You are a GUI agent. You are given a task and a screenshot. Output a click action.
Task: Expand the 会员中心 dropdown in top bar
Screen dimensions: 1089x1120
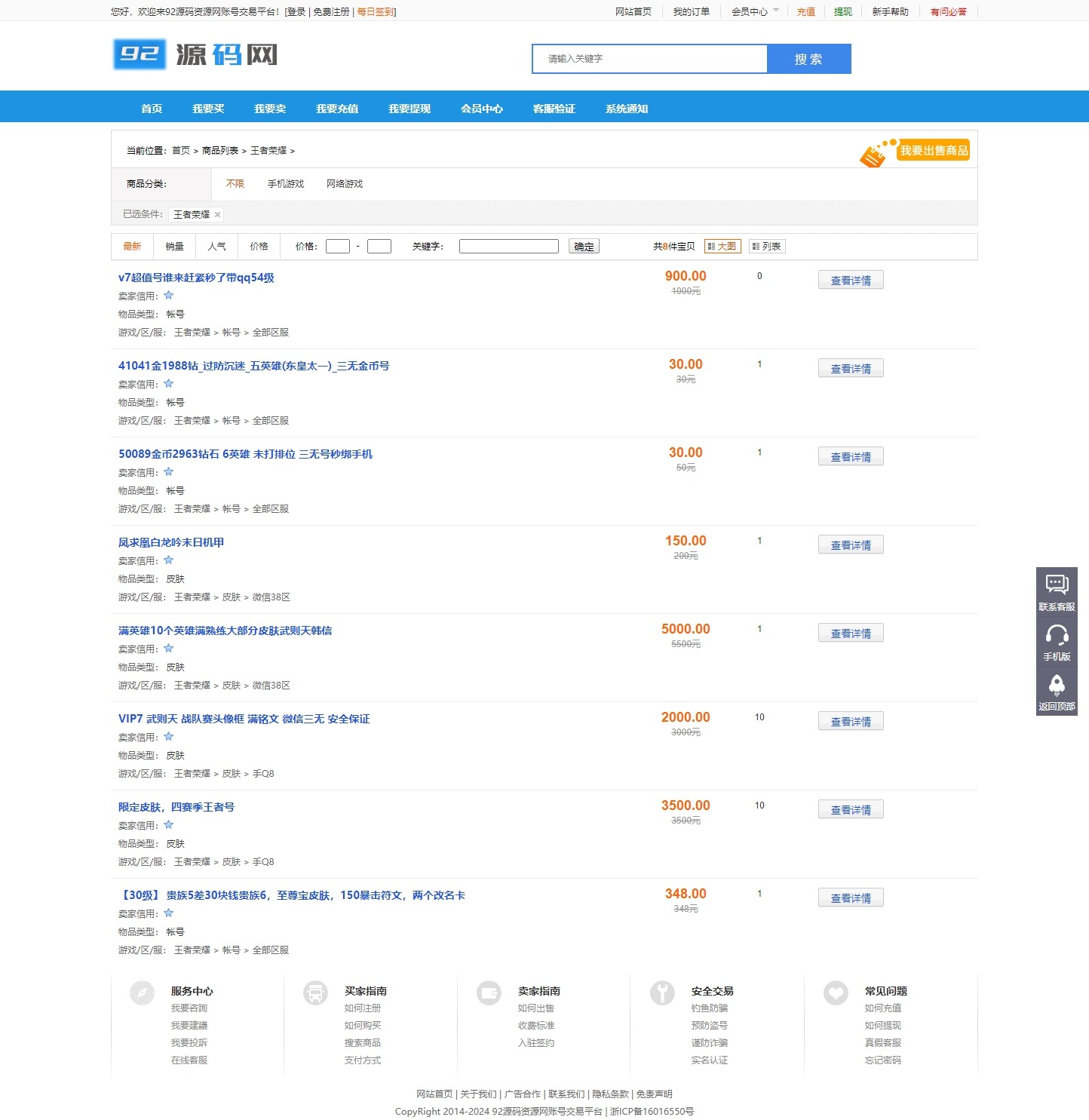pyautogui.click(x=755, y=11)
